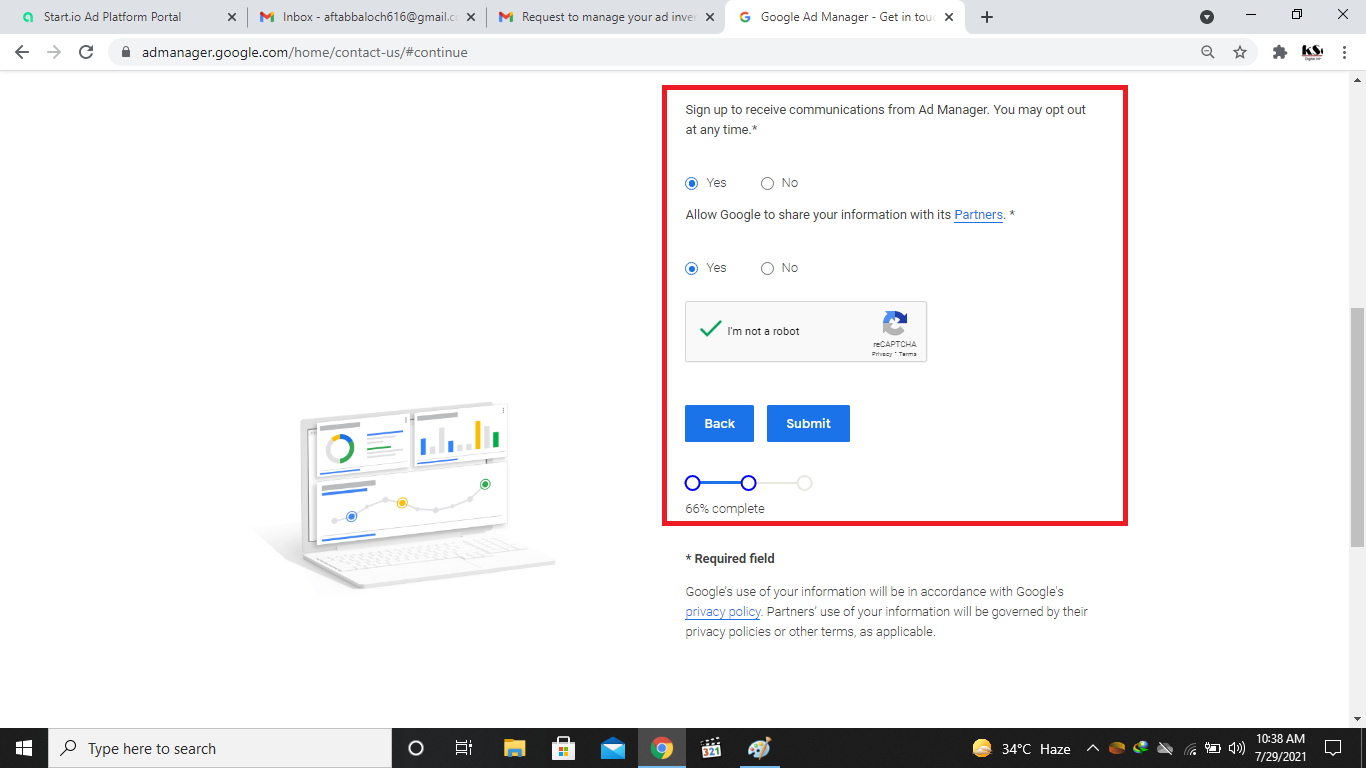Open the notification action center icon
Screen dimensions: 1366x768
1332,748
